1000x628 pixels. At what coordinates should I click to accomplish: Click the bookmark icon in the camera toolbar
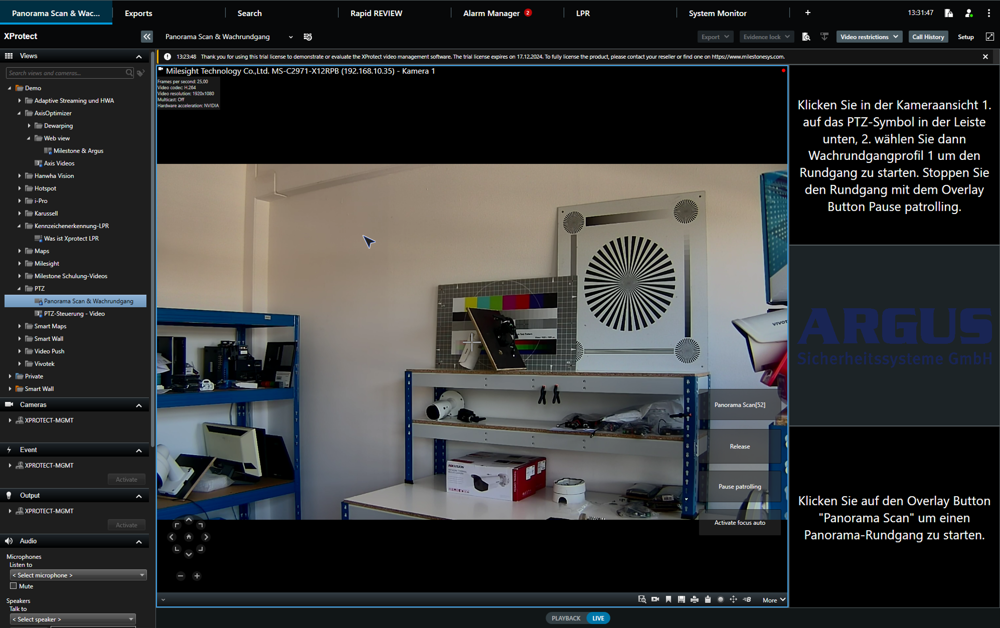[x=668, y=600]
